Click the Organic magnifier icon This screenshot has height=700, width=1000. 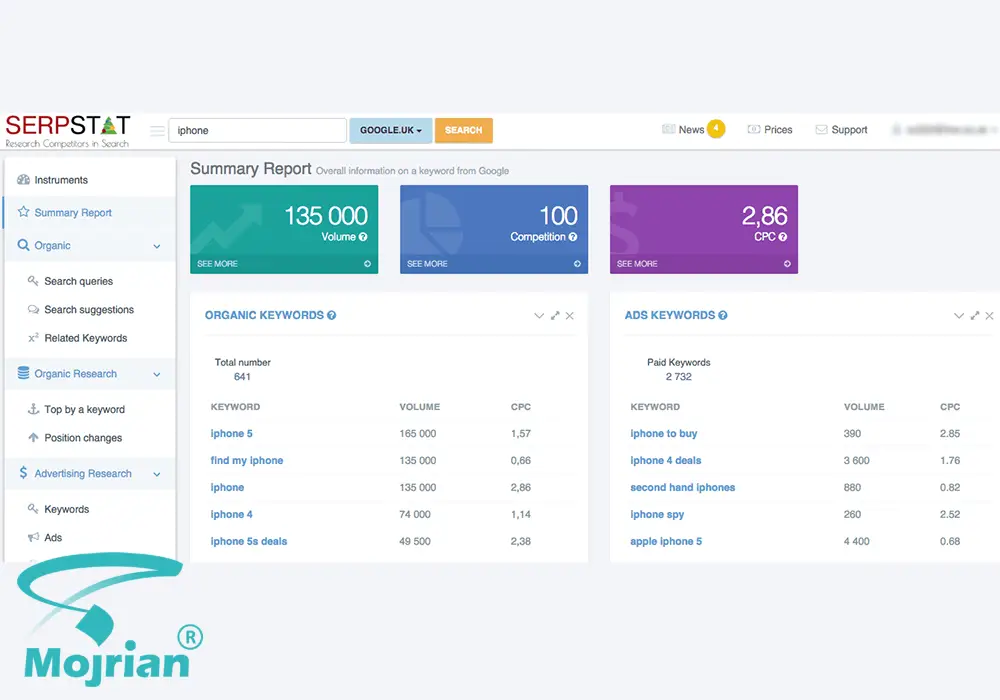tap(24, 245)
